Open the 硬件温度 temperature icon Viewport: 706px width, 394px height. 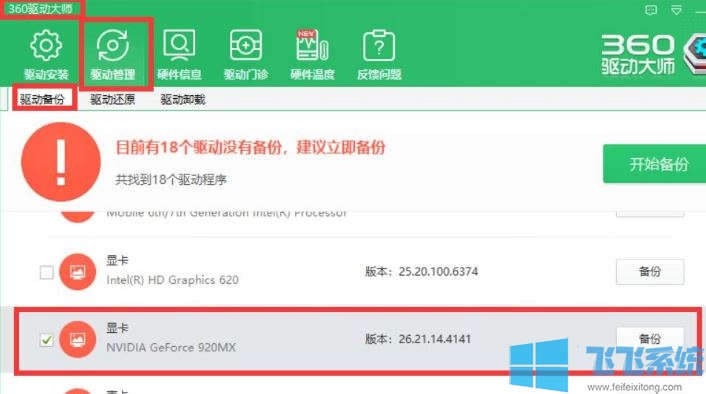[x=312, y=45]
